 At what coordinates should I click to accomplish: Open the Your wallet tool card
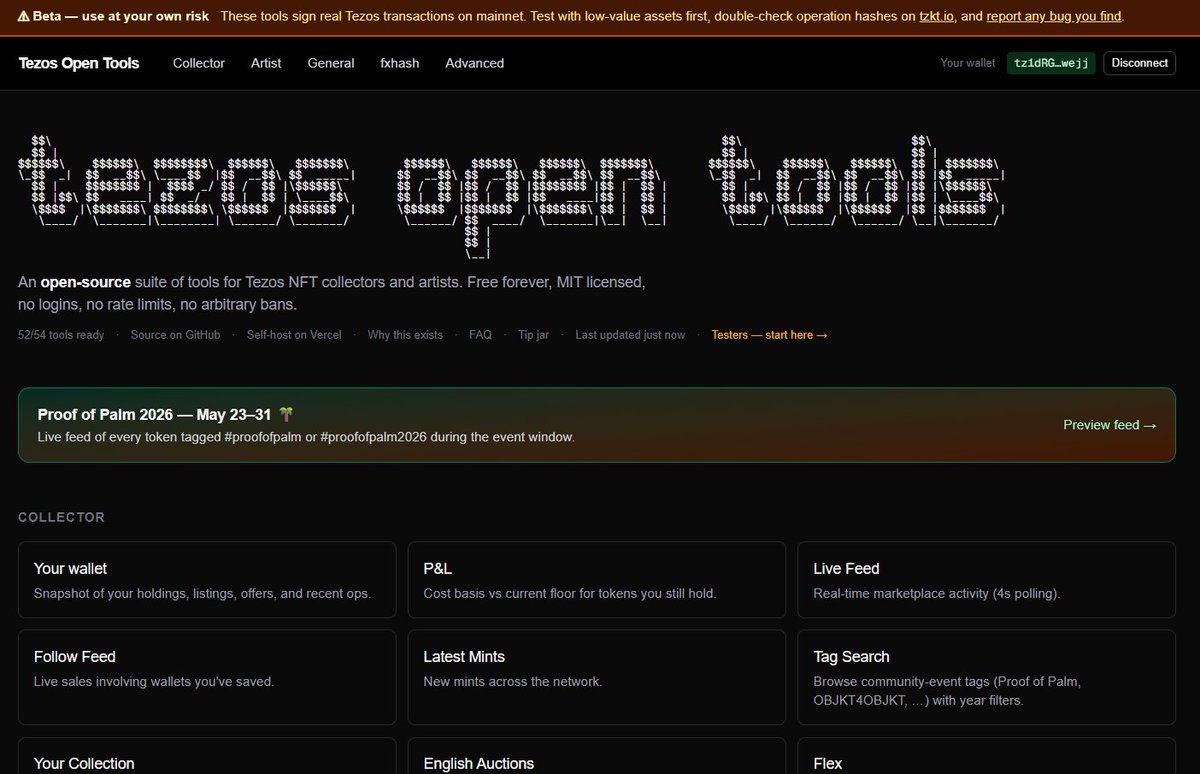(x=207, y=581)
